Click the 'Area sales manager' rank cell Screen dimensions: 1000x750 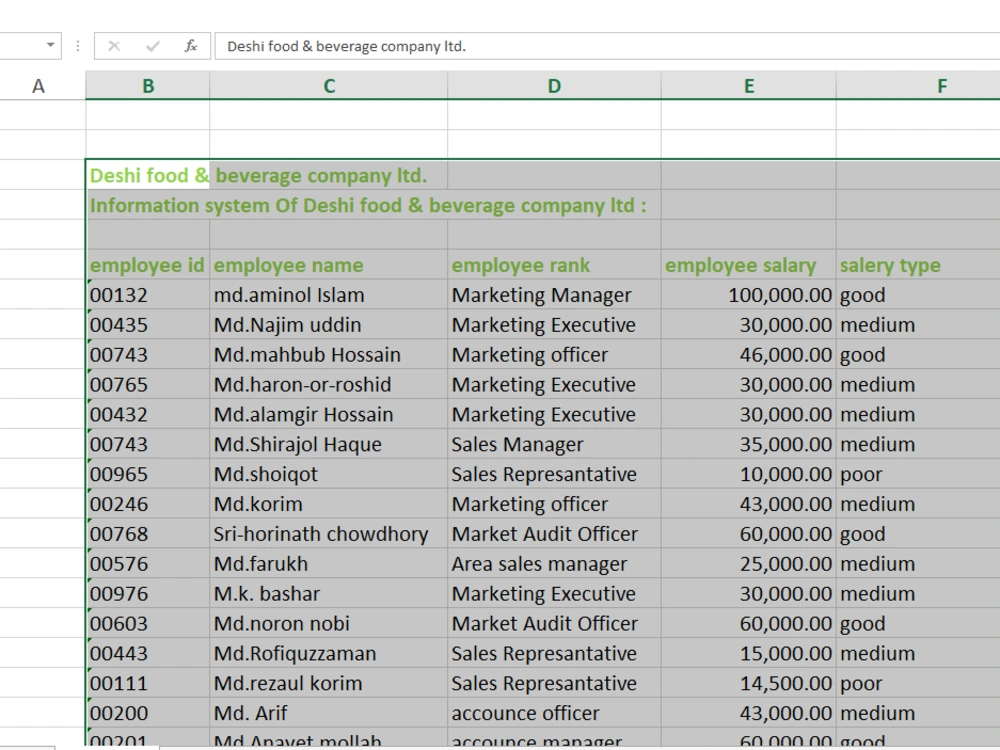click(x=555, y=564)
